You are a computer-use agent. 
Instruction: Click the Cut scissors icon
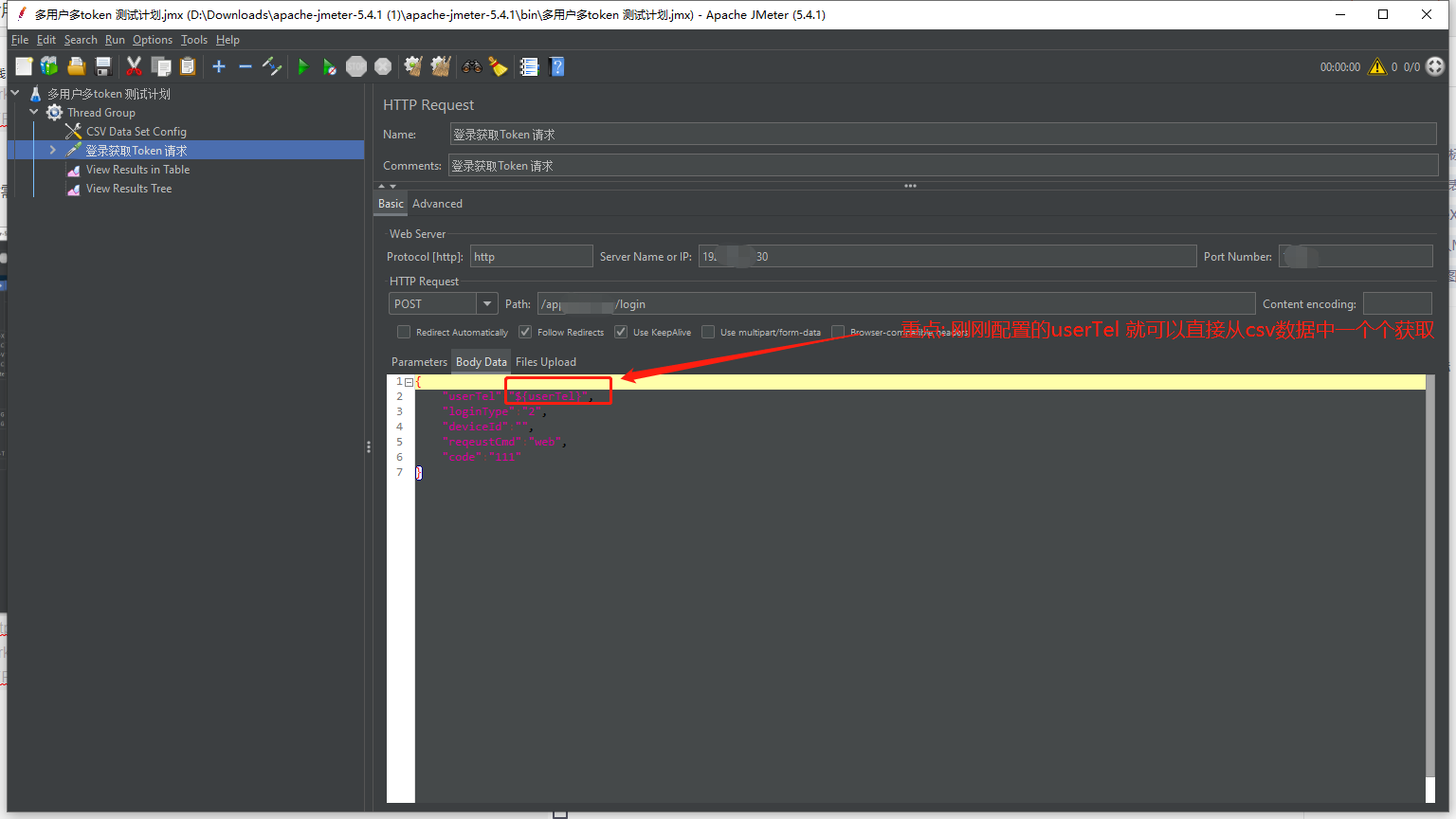(134, 66)
